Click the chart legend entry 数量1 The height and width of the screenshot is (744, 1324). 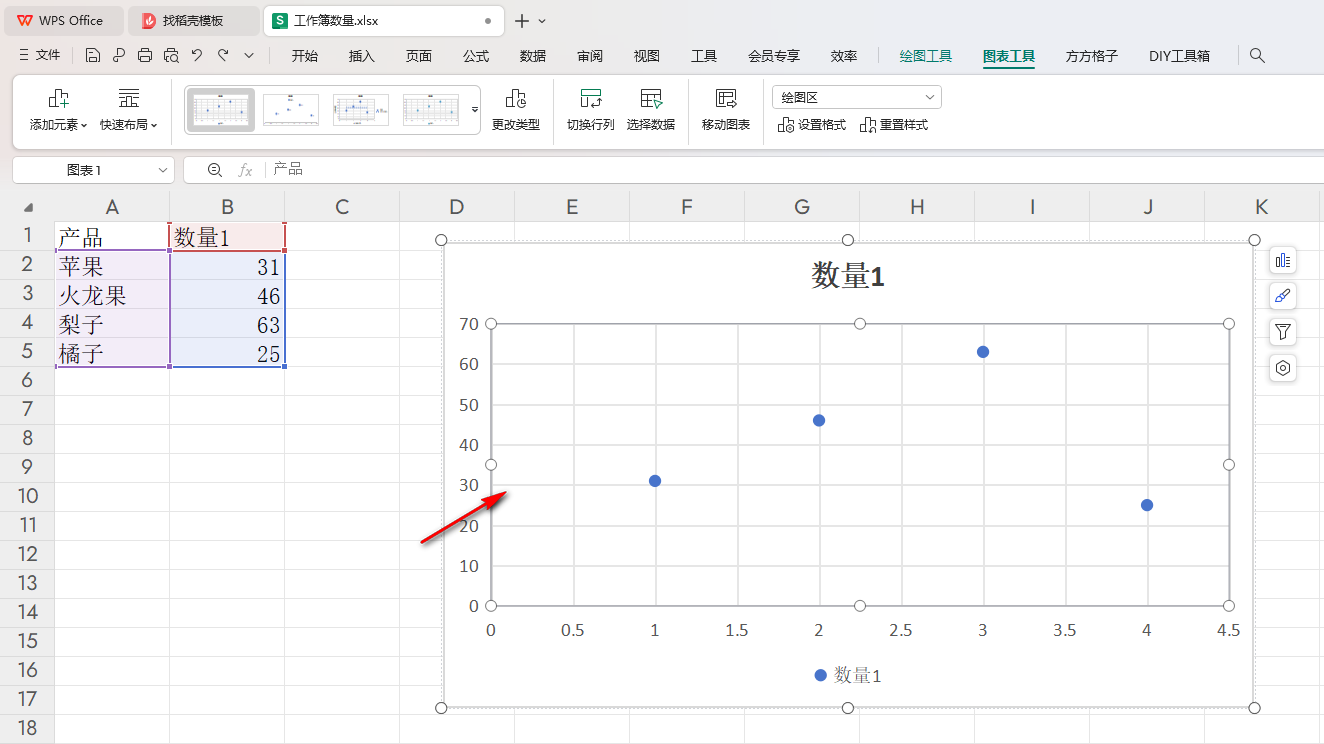coord(848,675)
